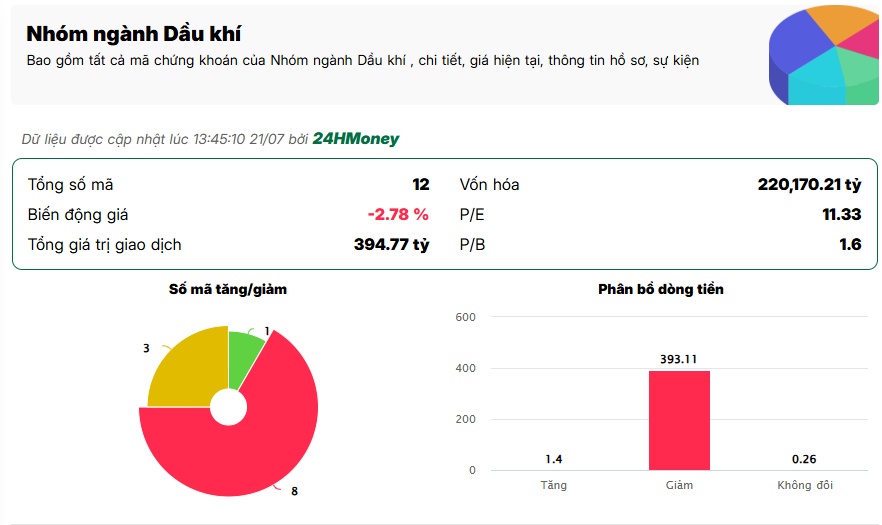Click the 3D pie chart illustration
This screenshot has width=882, height=525.
coord(823,55)
